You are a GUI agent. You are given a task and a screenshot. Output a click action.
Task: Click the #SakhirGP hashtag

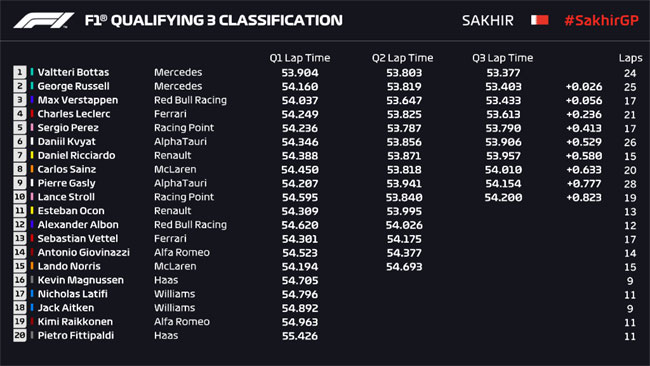pyautogui.click(x=601, y=20)
